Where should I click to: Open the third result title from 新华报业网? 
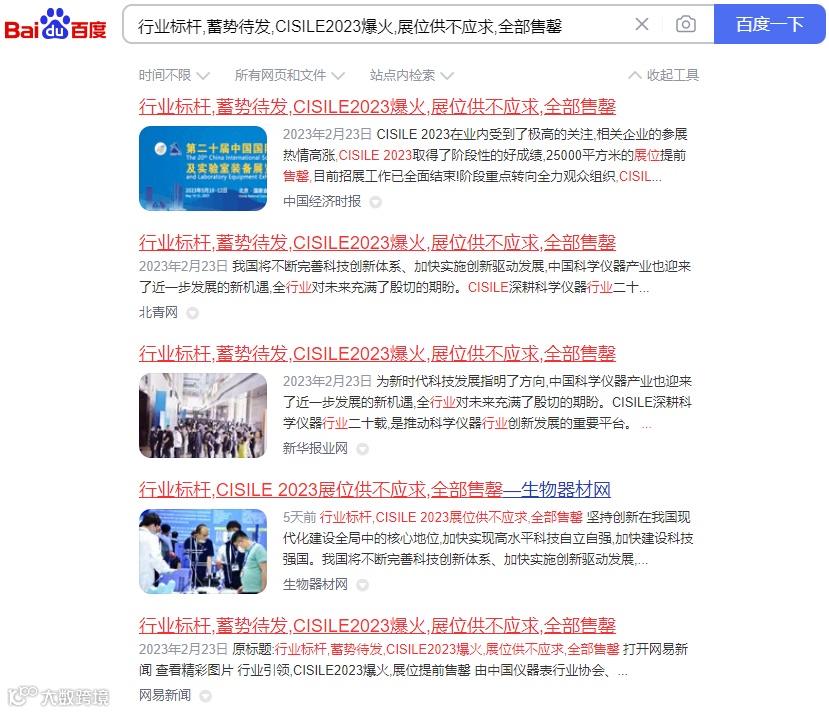tap(377, 354)
